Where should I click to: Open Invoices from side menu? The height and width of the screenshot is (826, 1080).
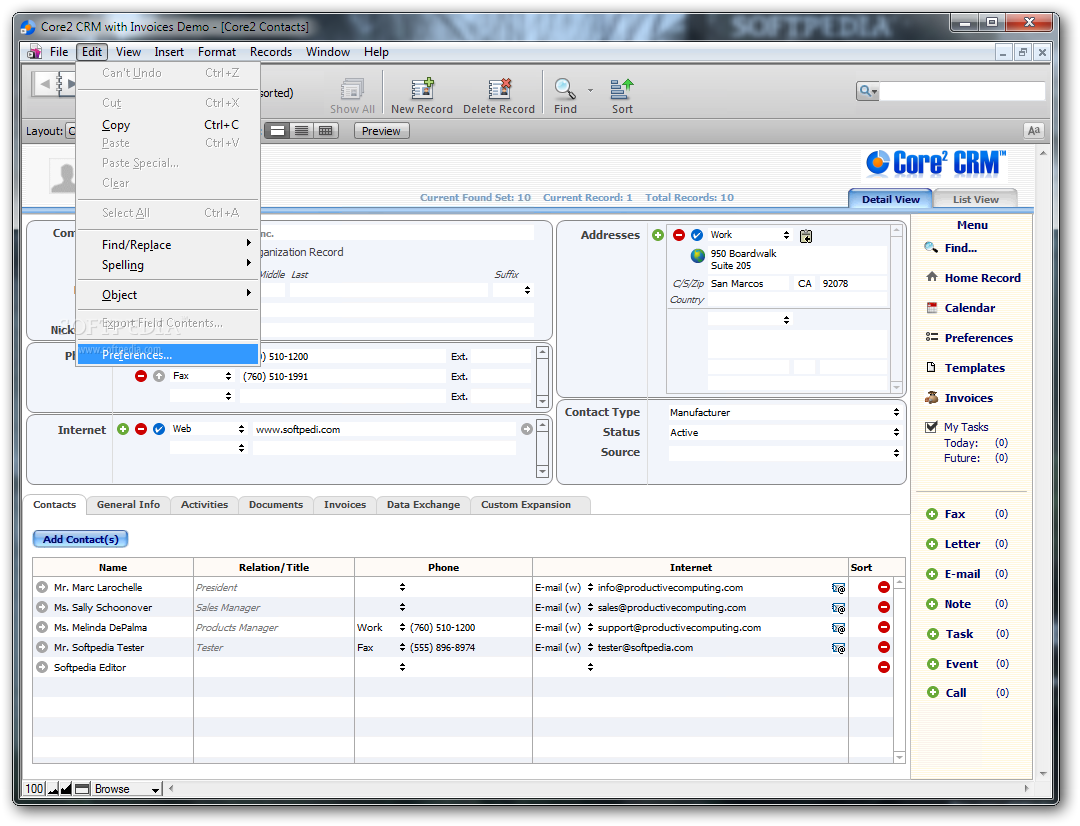968,397
